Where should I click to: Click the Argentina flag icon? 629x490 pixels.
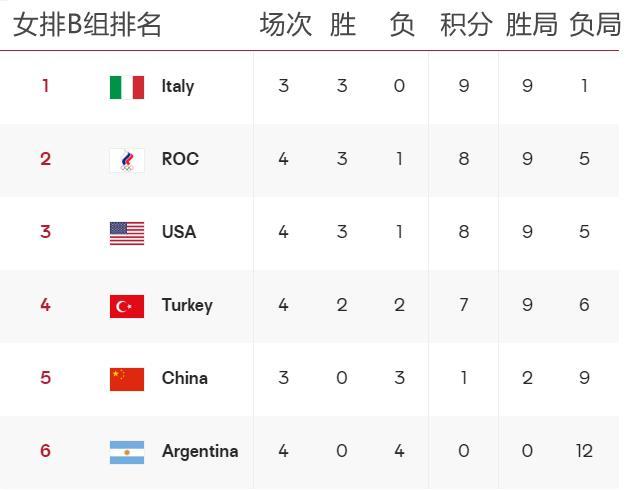pos(127,452)
